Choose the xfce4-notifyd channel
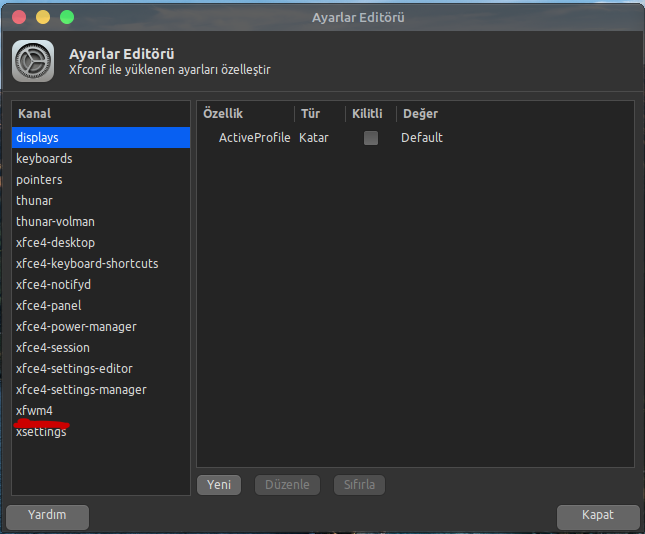645x534 pixels. (x=101, y=284)
